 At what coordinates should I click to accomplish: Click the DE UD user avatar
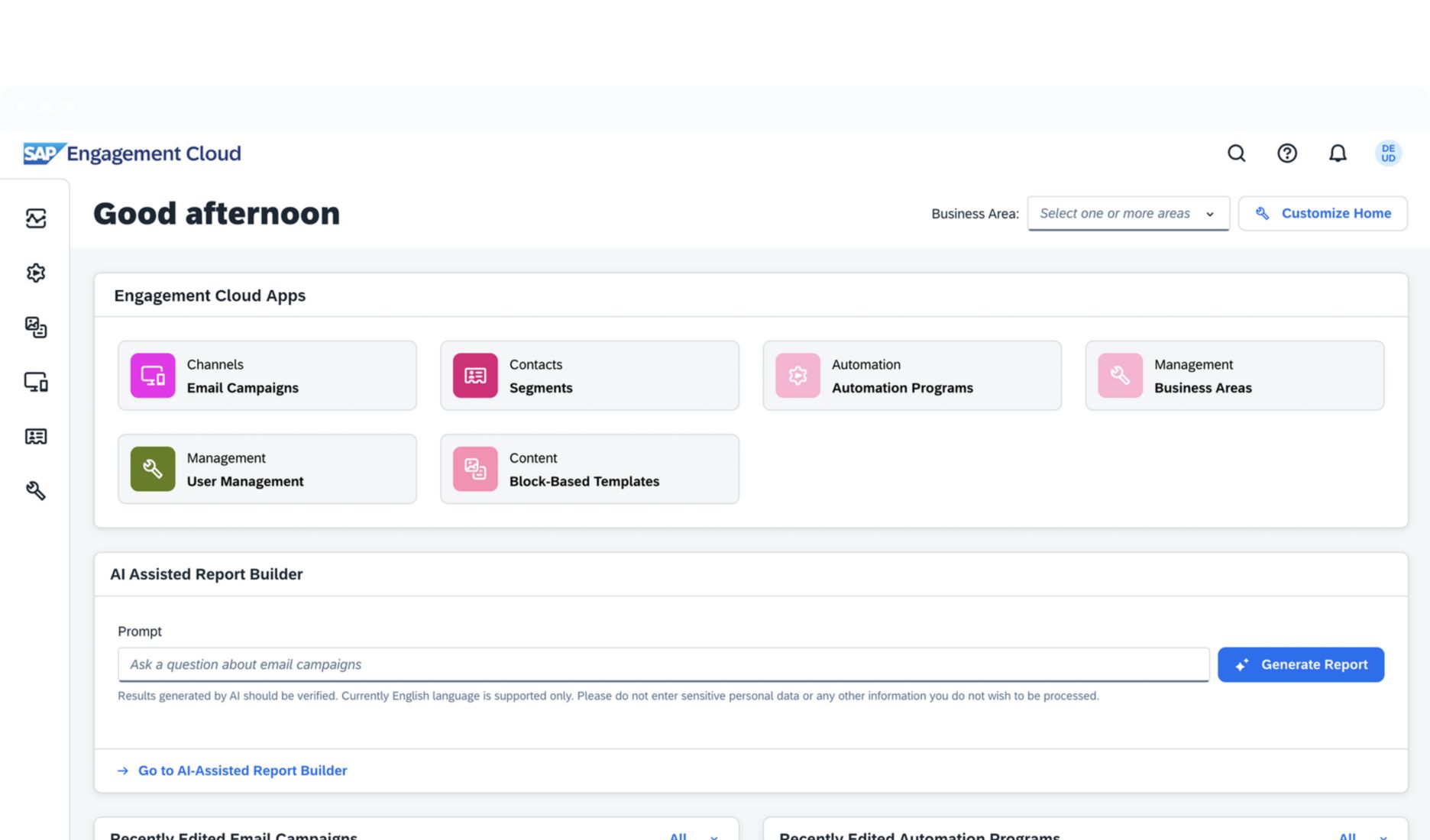point(1388,153)
